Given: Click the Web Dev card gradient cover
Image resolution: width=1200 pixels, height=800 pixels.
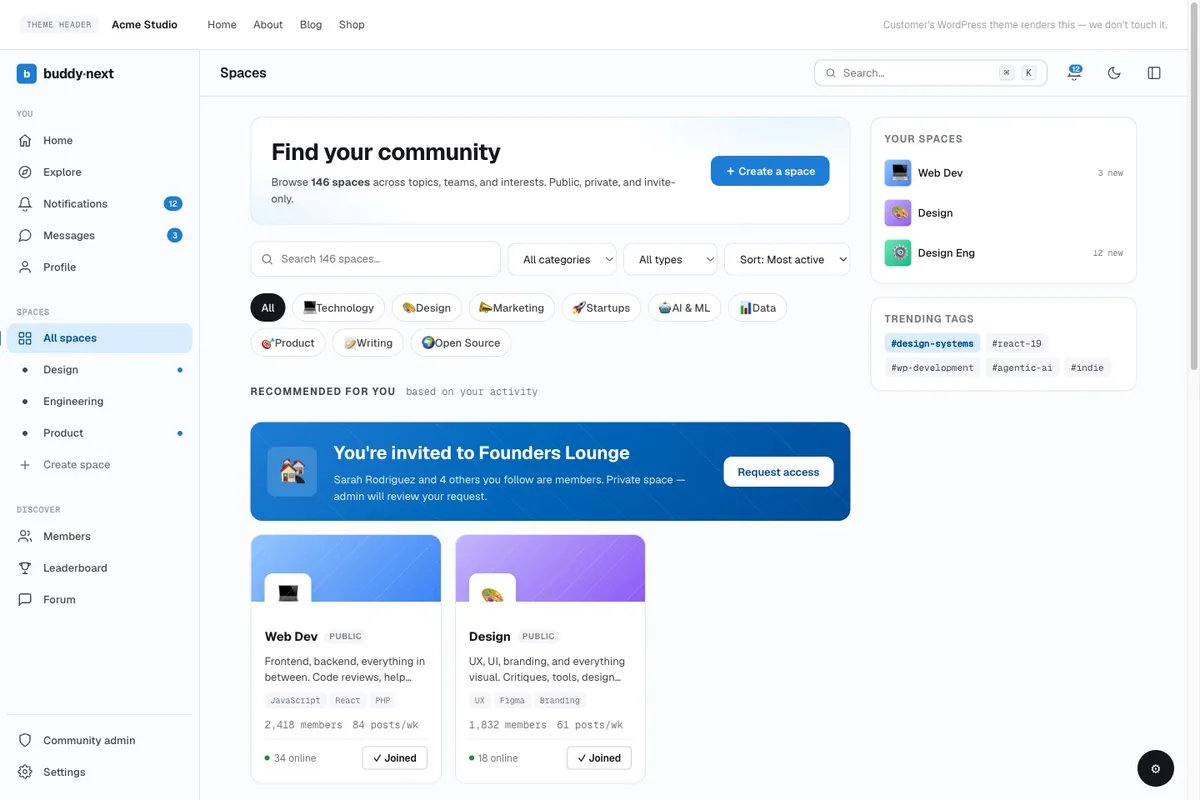Looking at the screenshot, I should coord(346,568).
